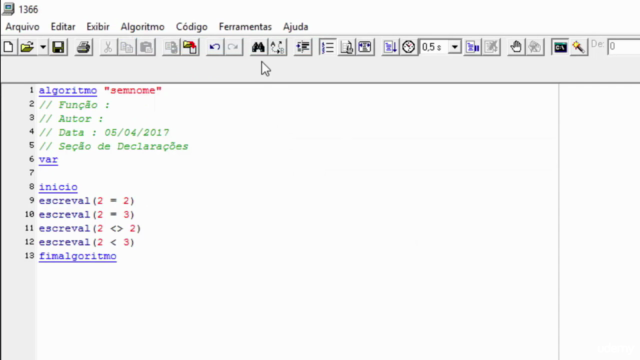The image size is (640, 360).
Task: Toggle showing modified variables
Action: pos(346,47)
